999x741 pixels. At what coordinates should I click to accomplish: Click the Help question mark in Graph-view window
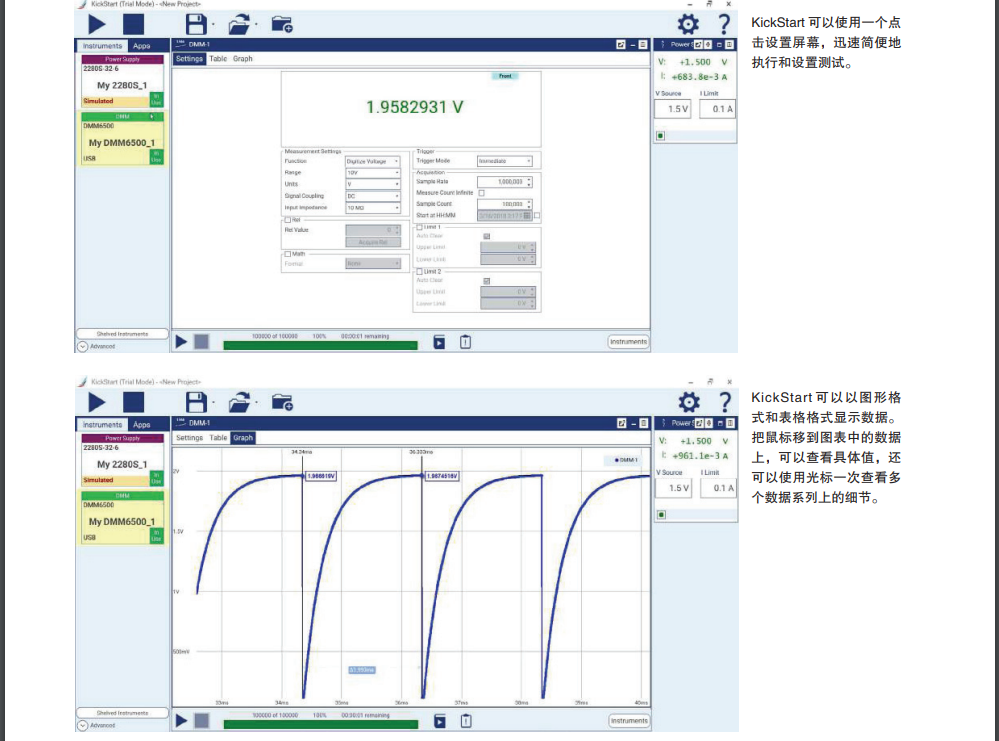724,403
